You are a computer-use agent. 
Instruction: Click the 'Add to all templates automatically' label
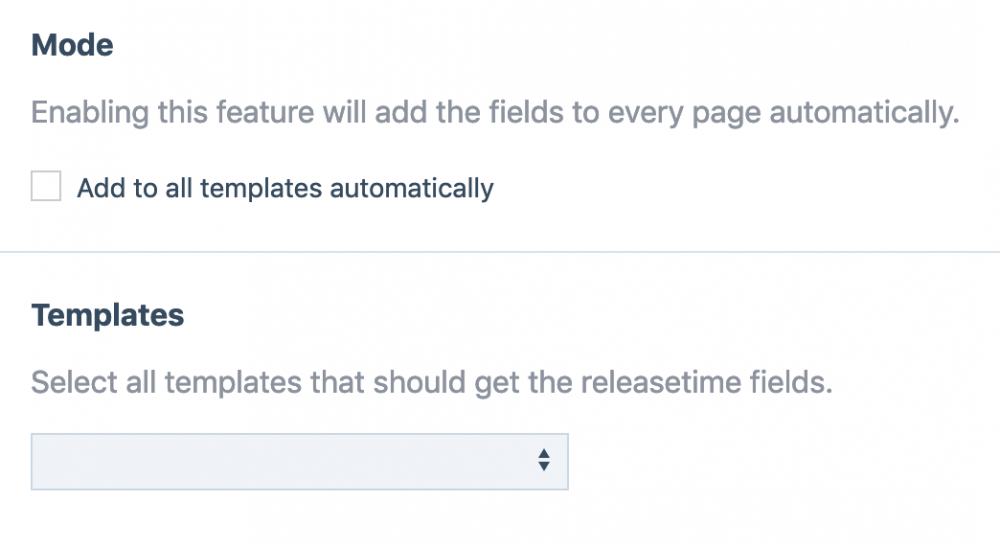[x=285, y=188]
